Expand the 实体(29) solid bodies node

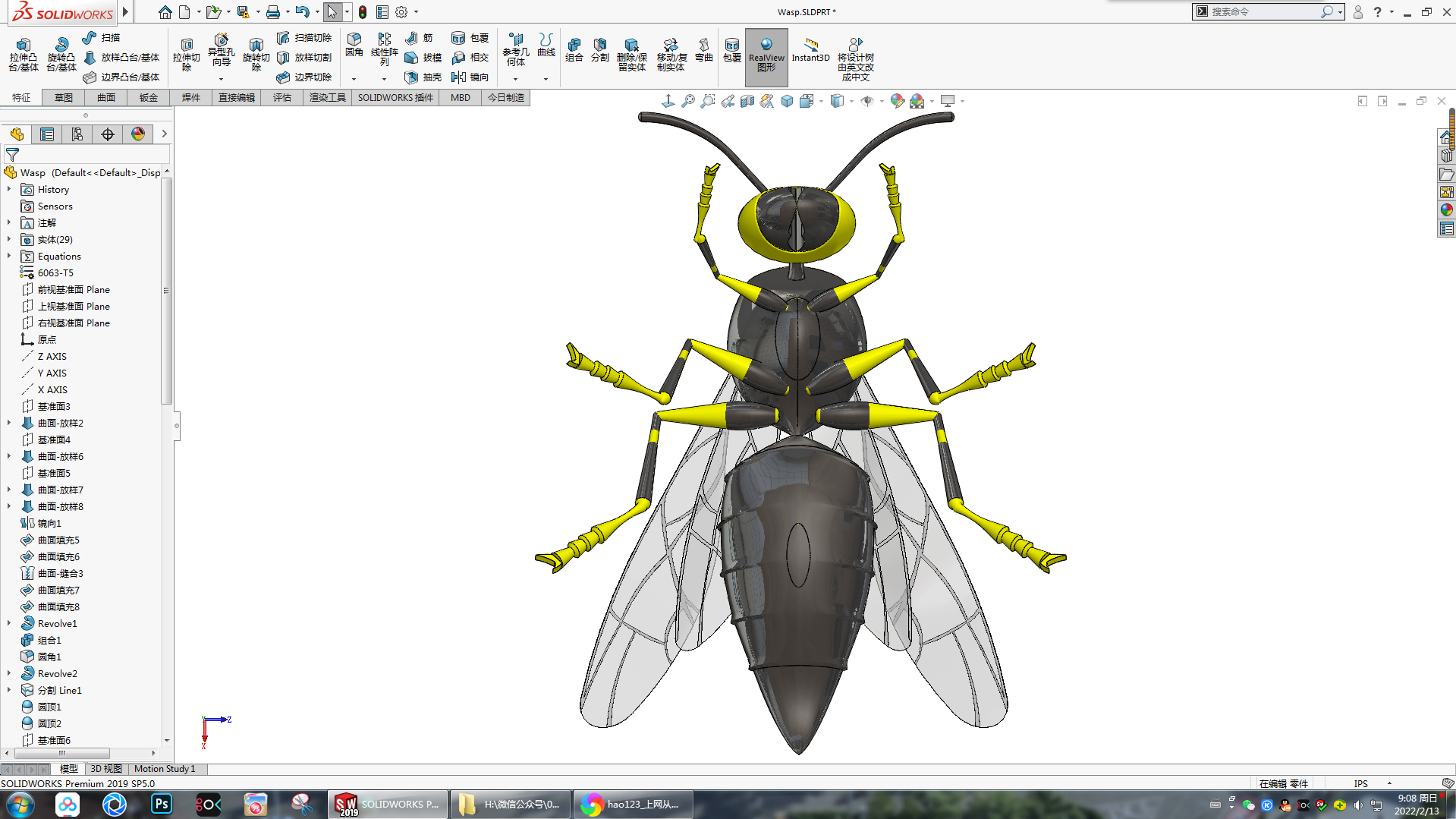[x=9, y=239]
